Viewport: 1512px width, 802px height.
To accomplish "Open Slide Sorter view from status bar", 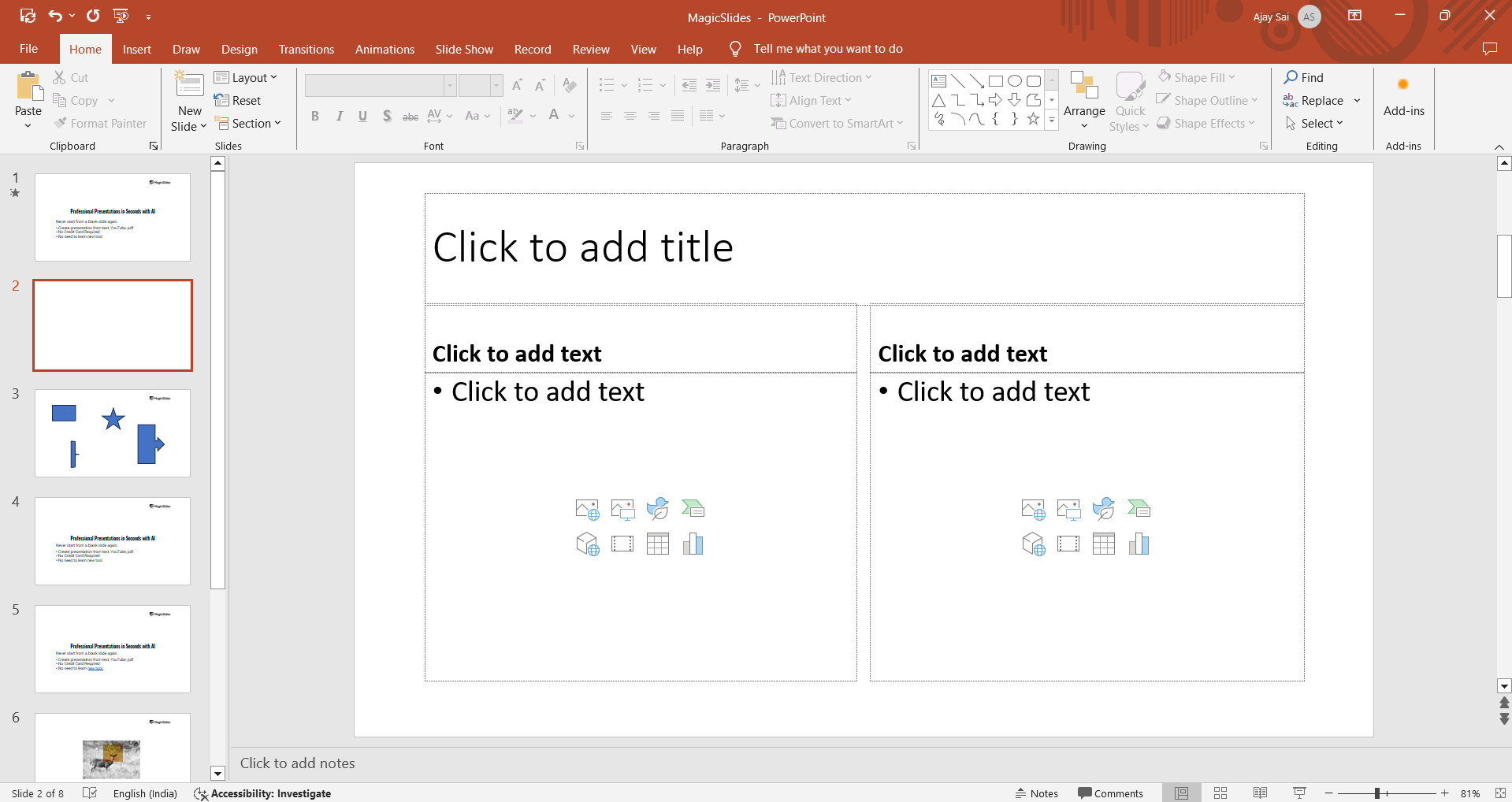I will (x=1220, y=793).
